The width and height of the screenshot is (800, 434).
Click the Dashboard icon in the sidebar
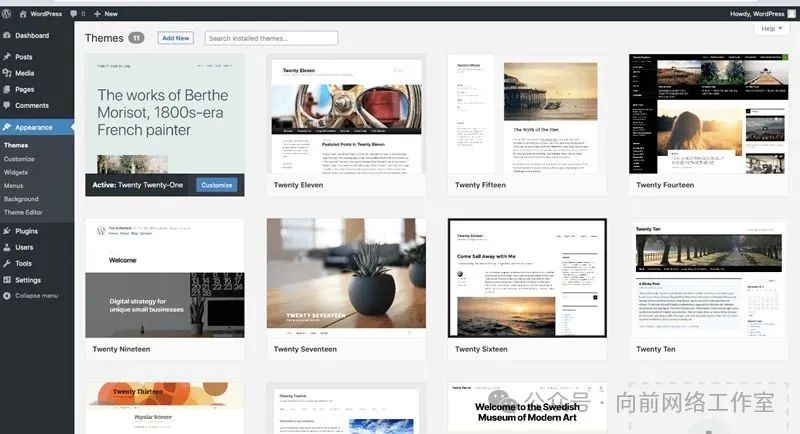tap(7, 36)
